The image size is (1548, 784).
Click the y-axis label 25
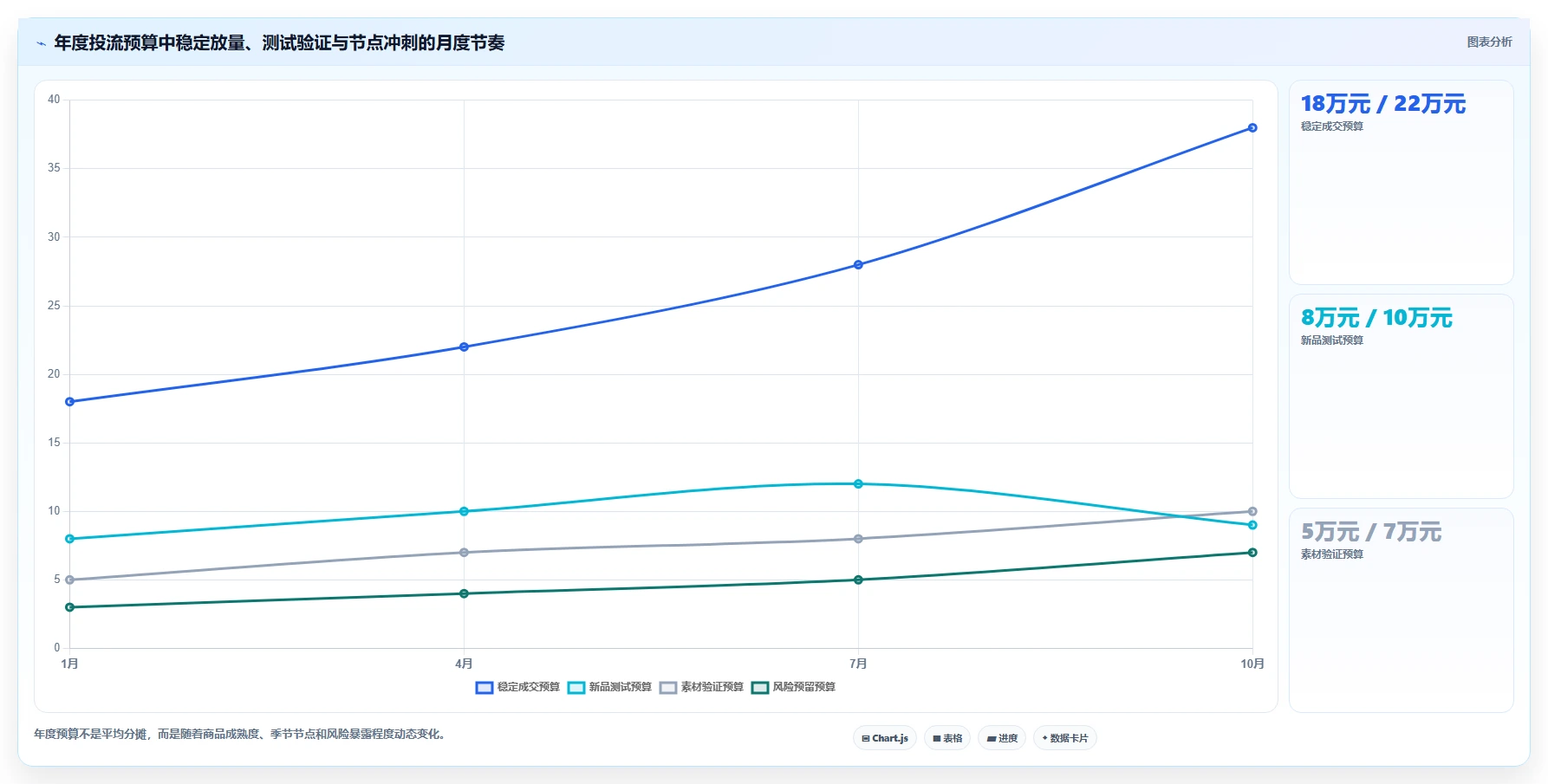point(54,306)
